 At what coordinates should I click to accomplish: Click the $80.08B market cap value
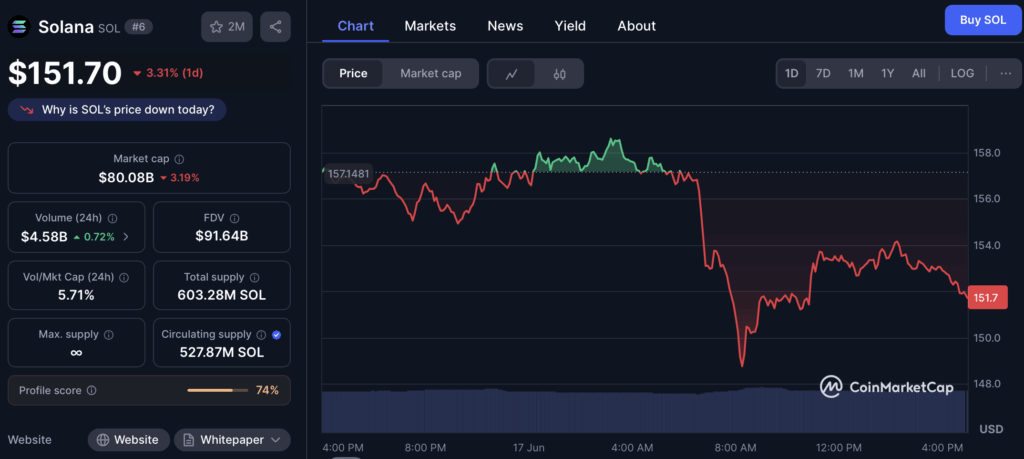[x=126, y=178]
